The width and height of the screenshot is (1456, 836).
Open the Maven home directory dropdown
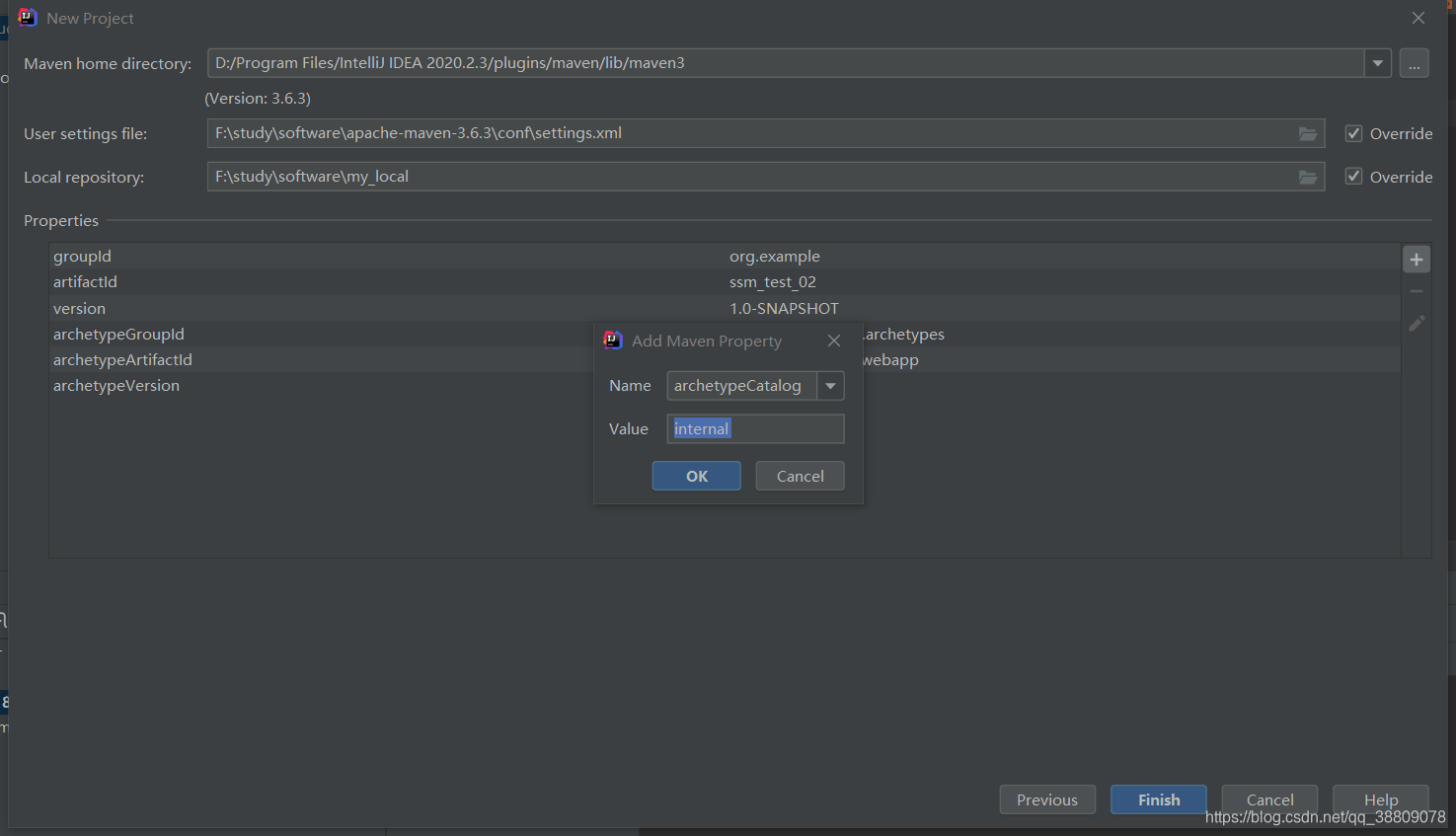pyautogui.click(x=1378, y=63)
